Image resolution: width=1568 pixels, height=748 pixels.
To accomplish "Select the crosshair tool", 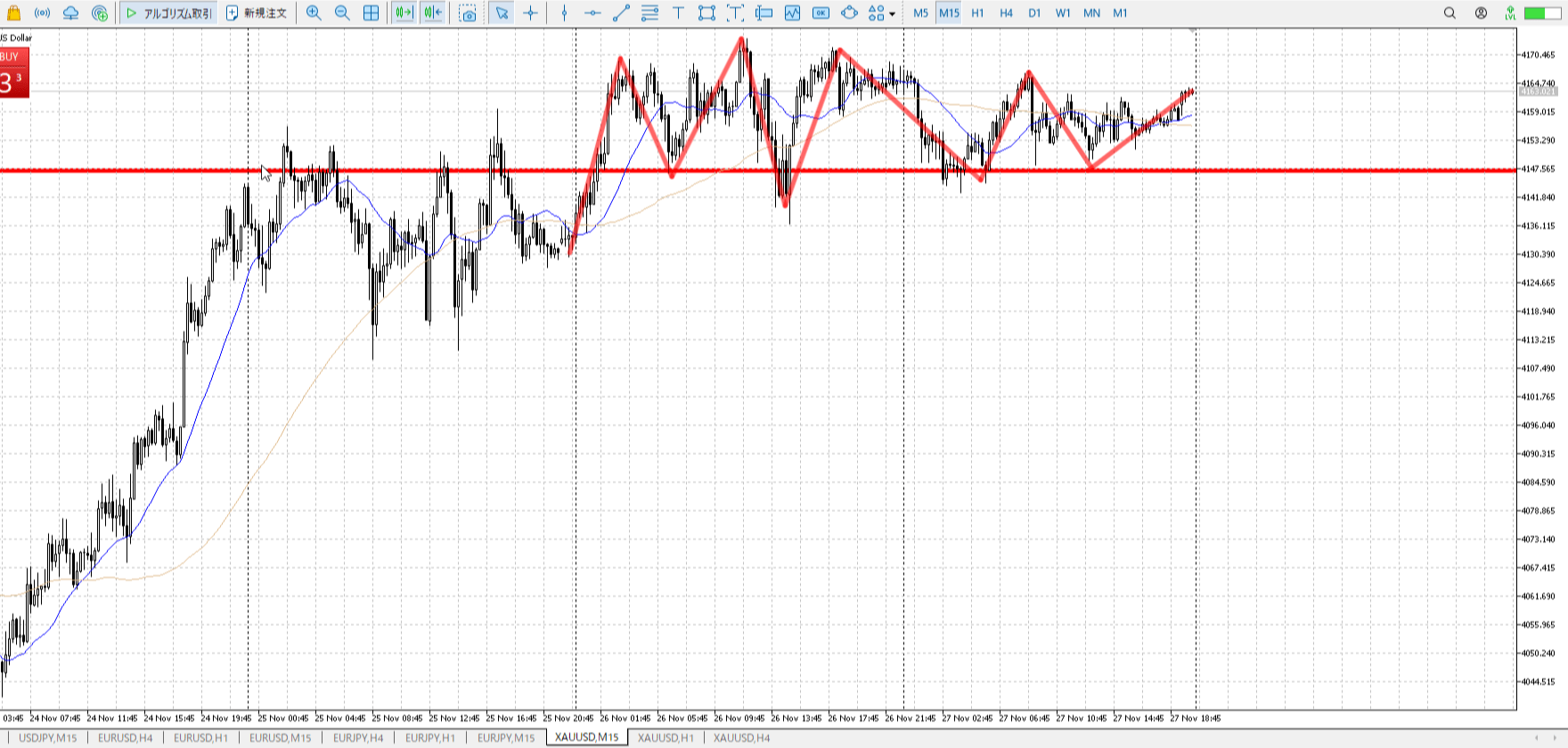I will click(531, 13).
